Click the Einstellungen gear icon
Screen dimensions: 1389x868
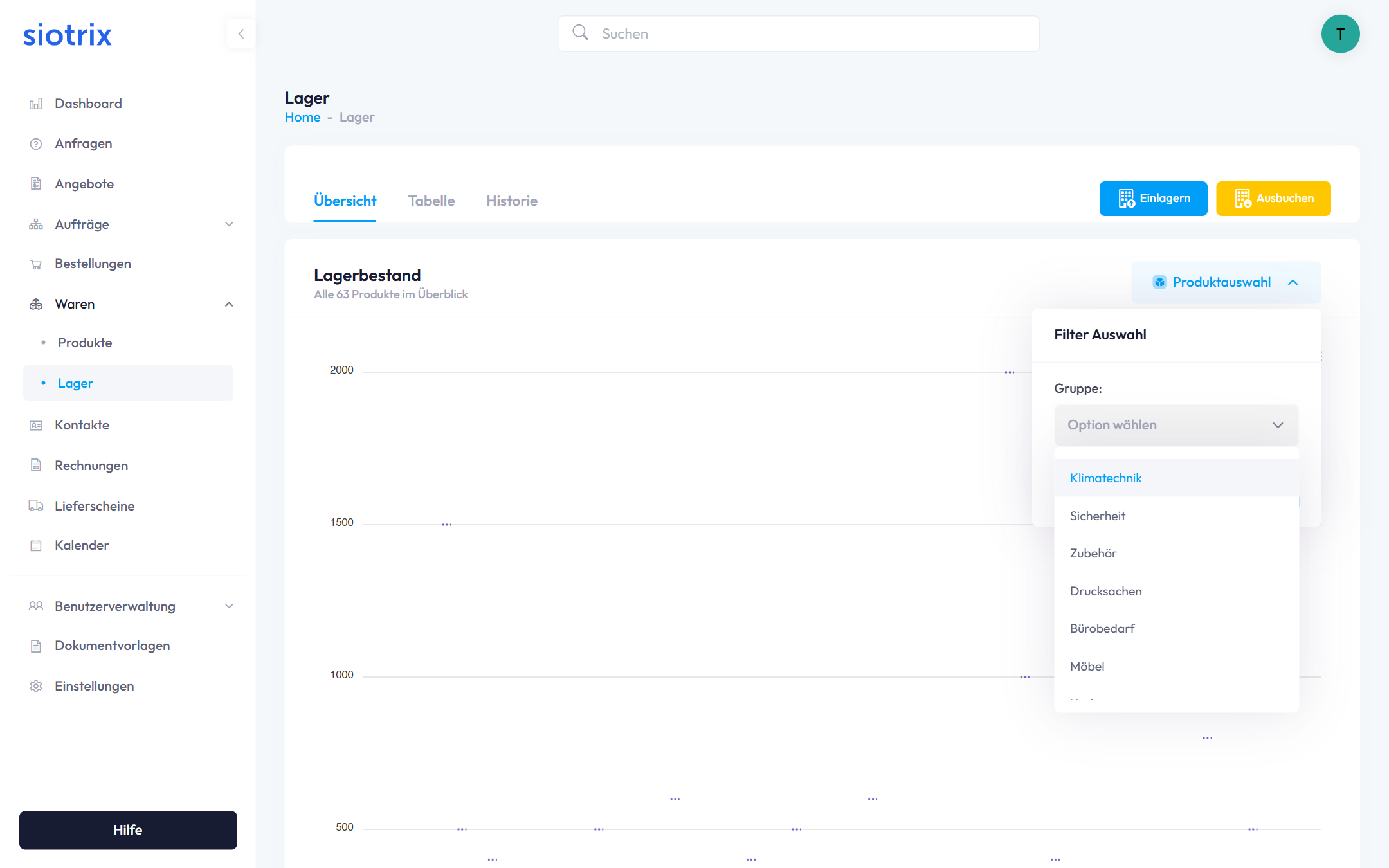coord(36,686)
